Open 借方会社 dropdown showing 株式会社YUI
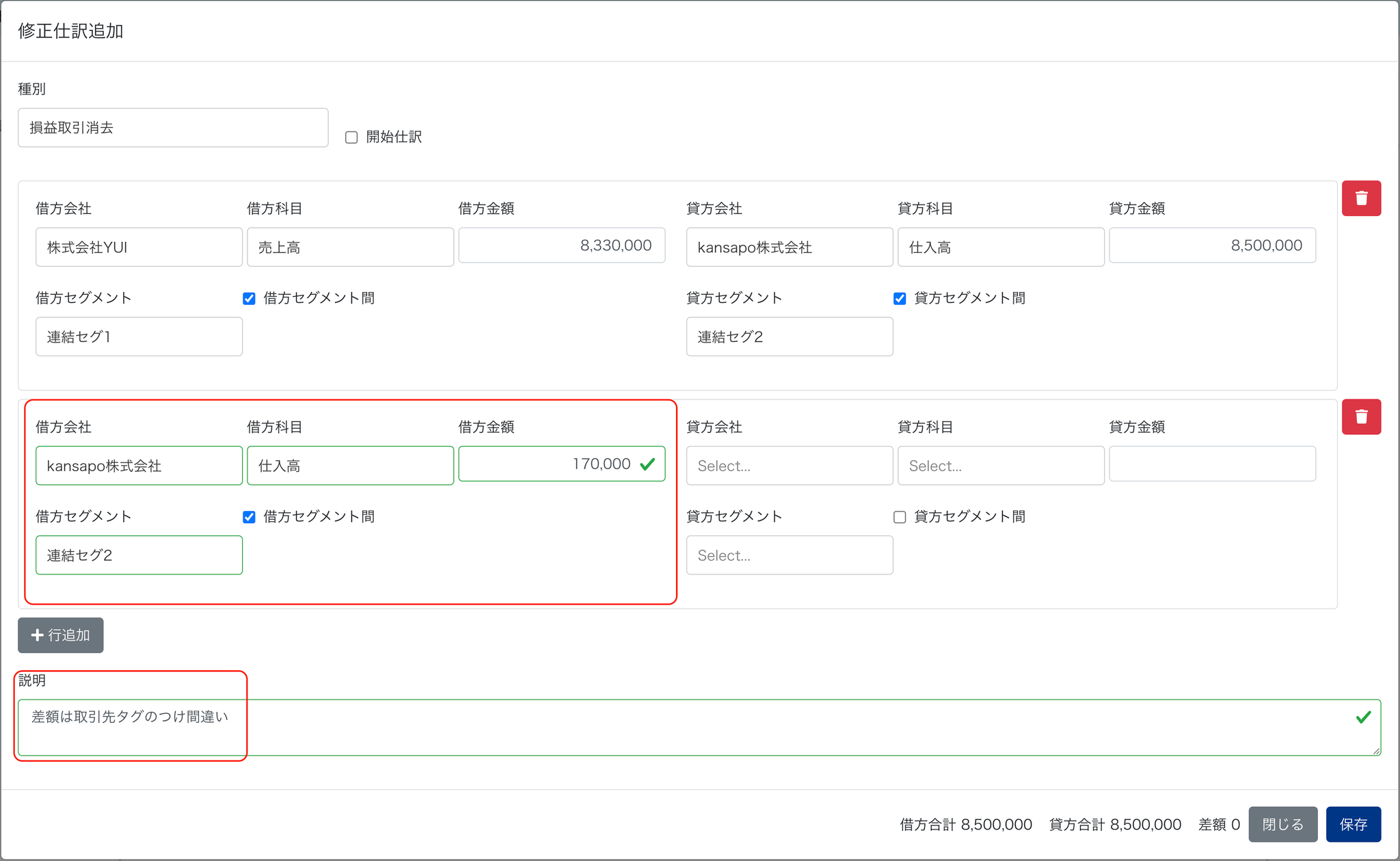Screen dimensions: 1400x861 coord(139,247)
